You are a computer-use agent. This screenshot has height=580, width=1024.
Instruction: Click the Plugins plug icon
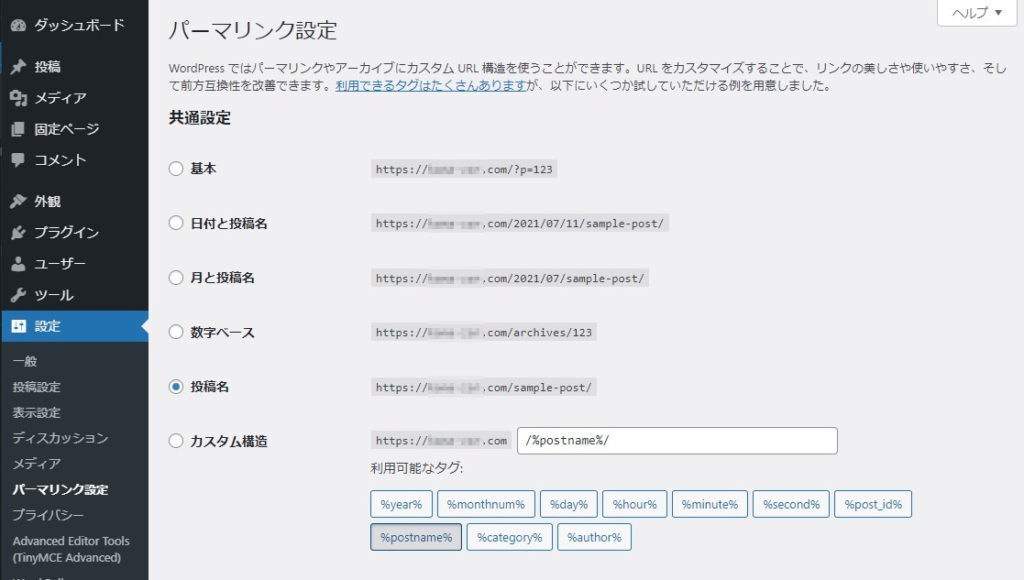pyautogui.click(x=18, y=233)
